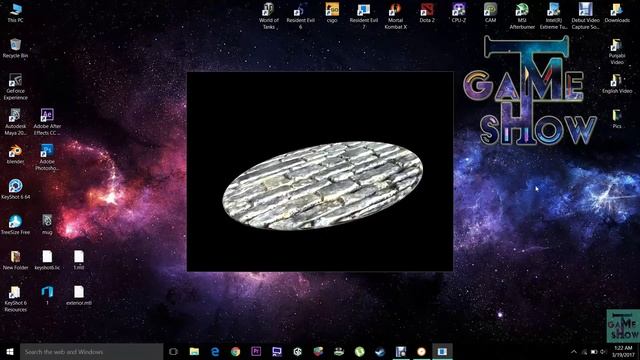Launch the World of Tanks shortcut
640x360 pixels.
pos(269,16)
